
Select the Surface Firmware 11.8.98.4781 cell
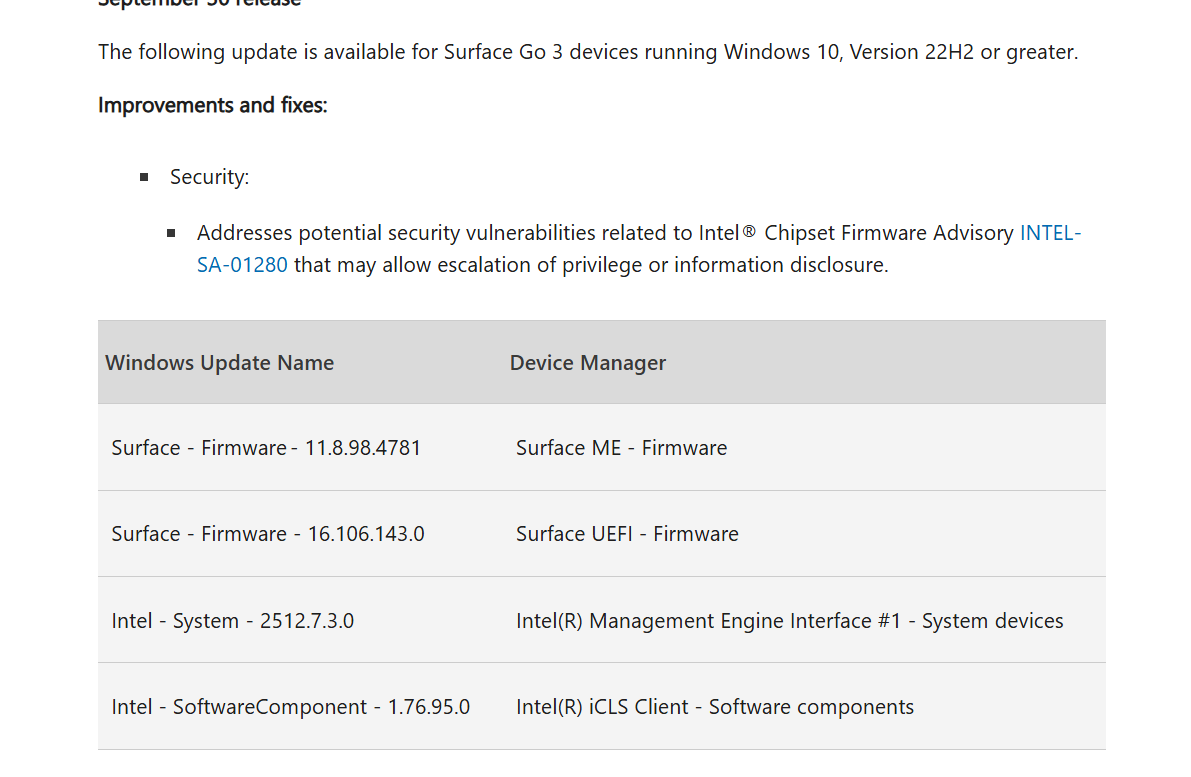coord(266,448)
